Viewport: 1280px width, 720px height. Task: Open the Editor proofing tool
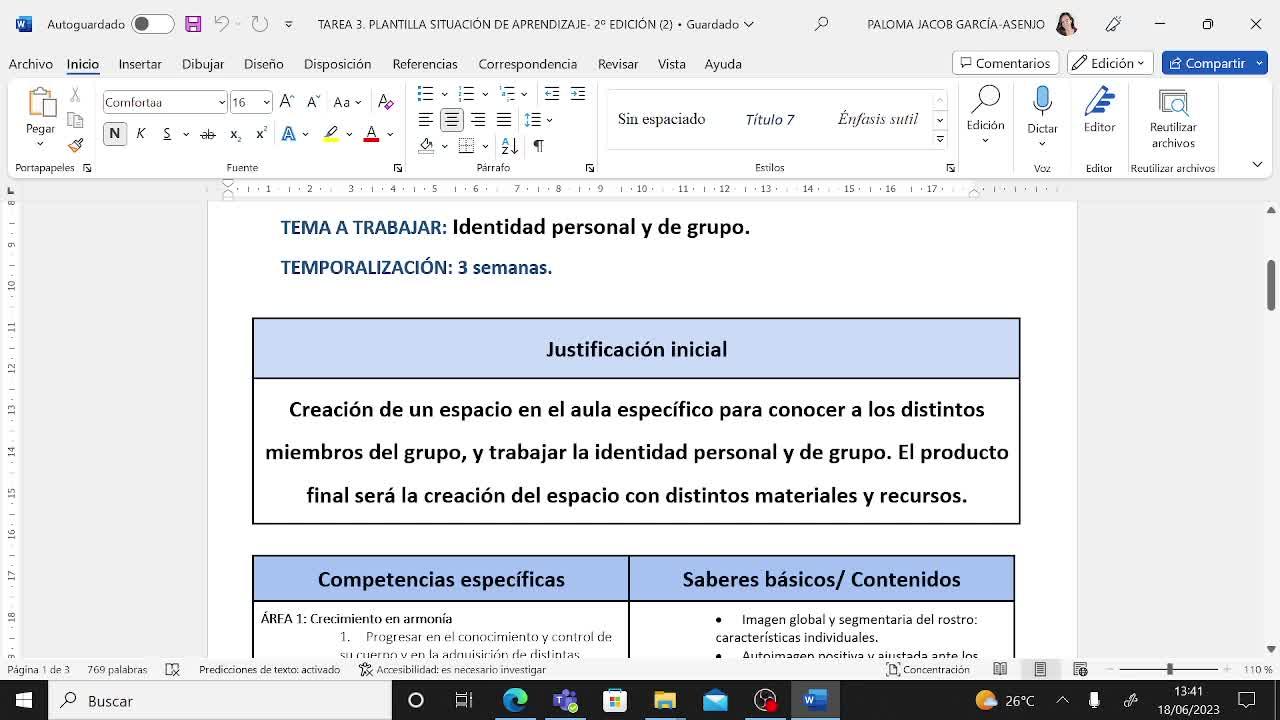click(1099, 109)
